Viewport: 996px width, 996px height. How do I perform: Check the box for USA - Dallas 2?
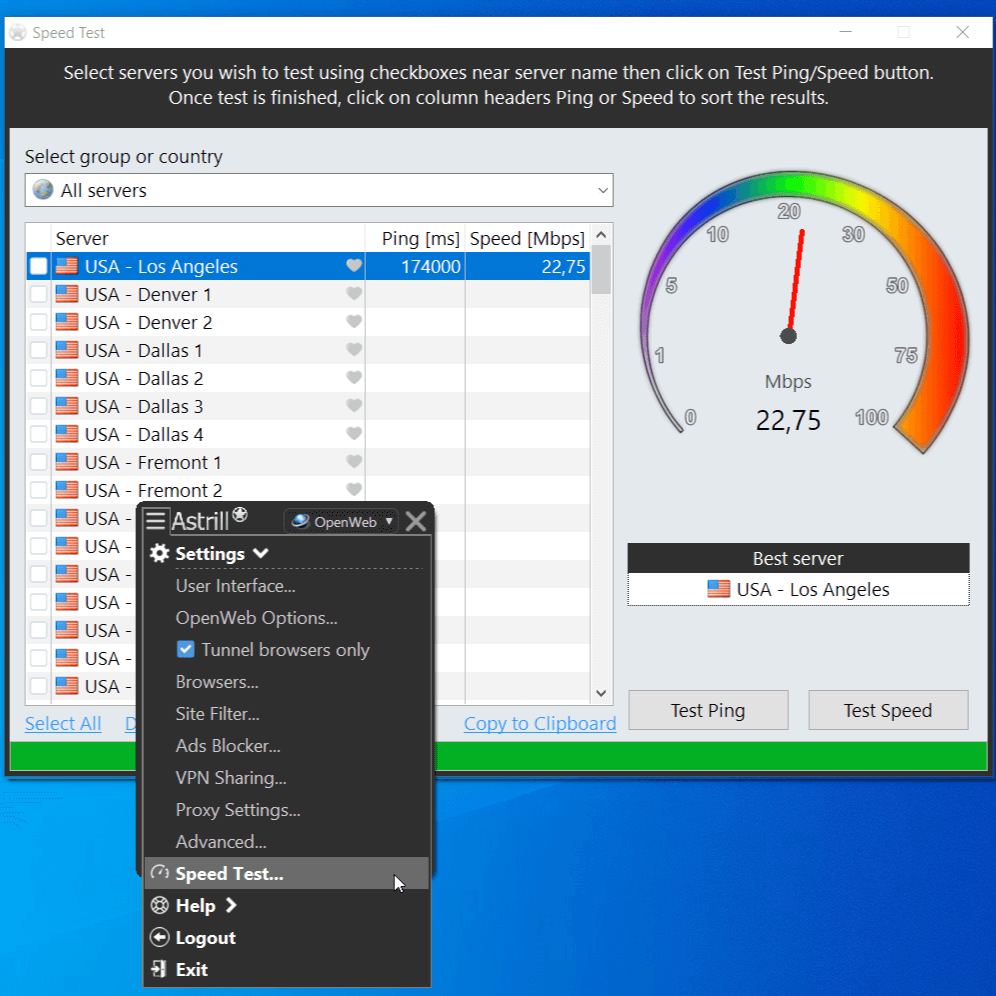tap(39, 378)
